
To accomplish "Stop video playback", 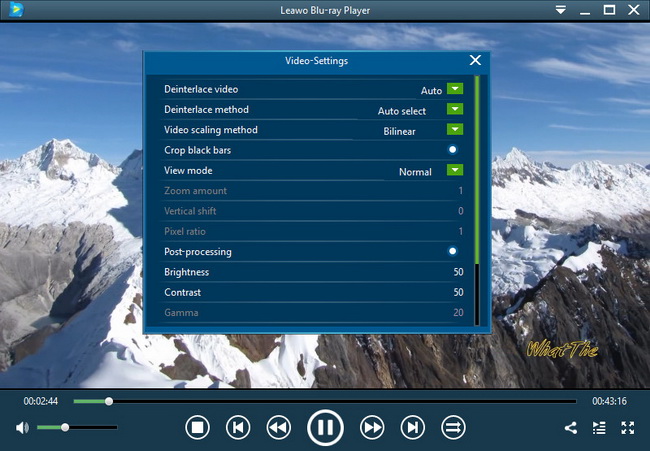I will (197, 428).
